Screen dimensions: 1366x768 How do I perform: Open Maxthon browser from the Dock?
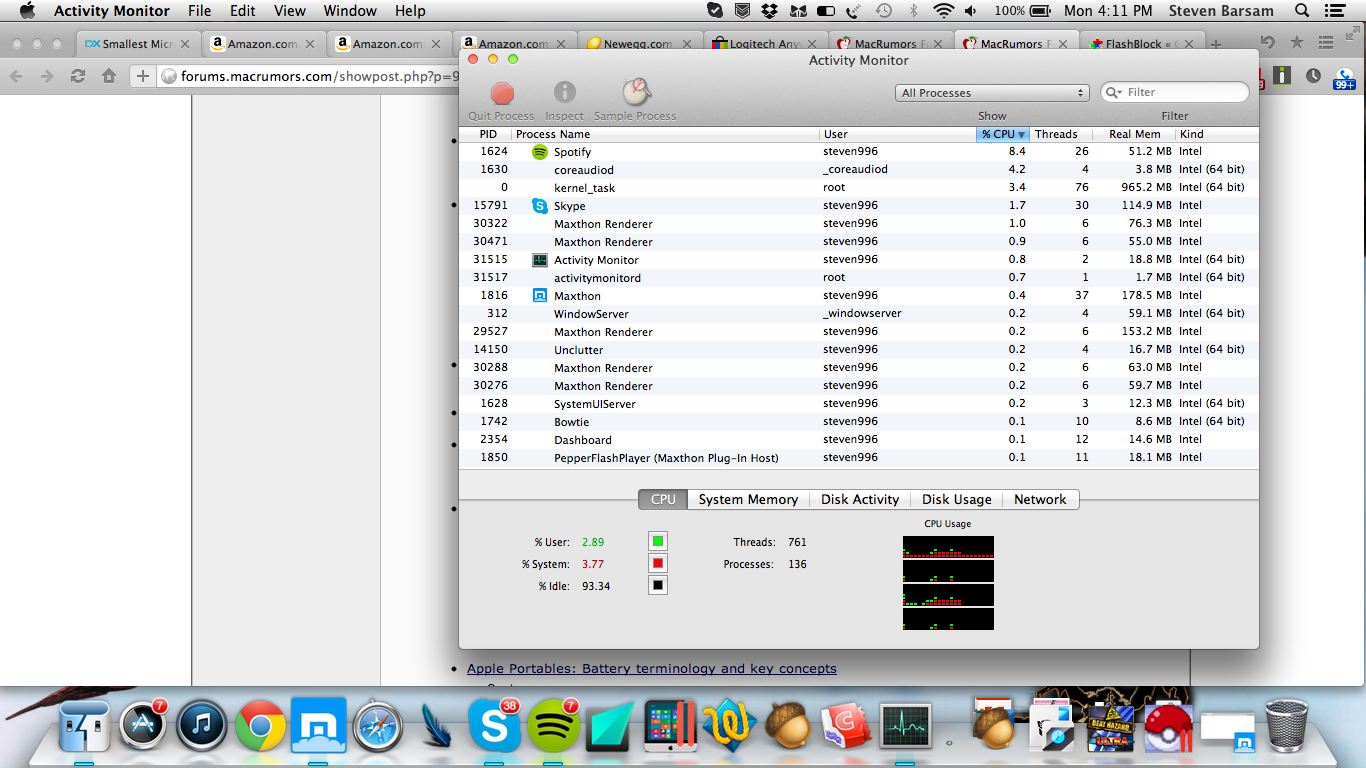319,725
